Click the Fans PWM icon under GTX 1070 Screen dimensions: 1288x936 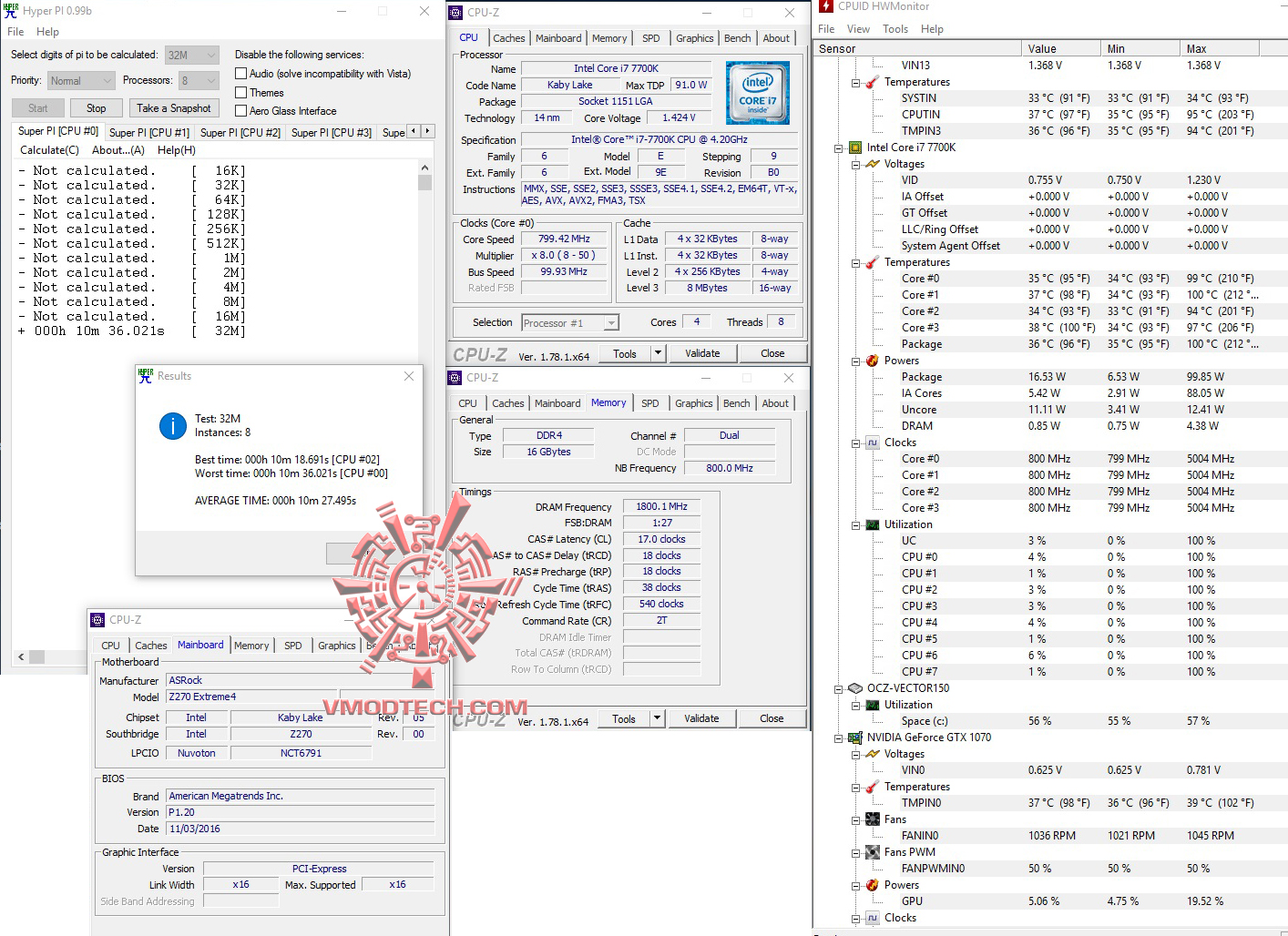click(872, 852)
